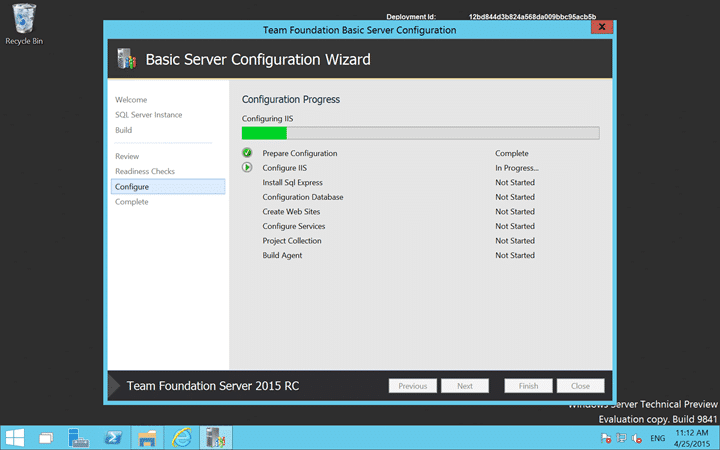Click the Configuration Database row text
The width and height of the screenshot is (720, 450).
[303, 197]
